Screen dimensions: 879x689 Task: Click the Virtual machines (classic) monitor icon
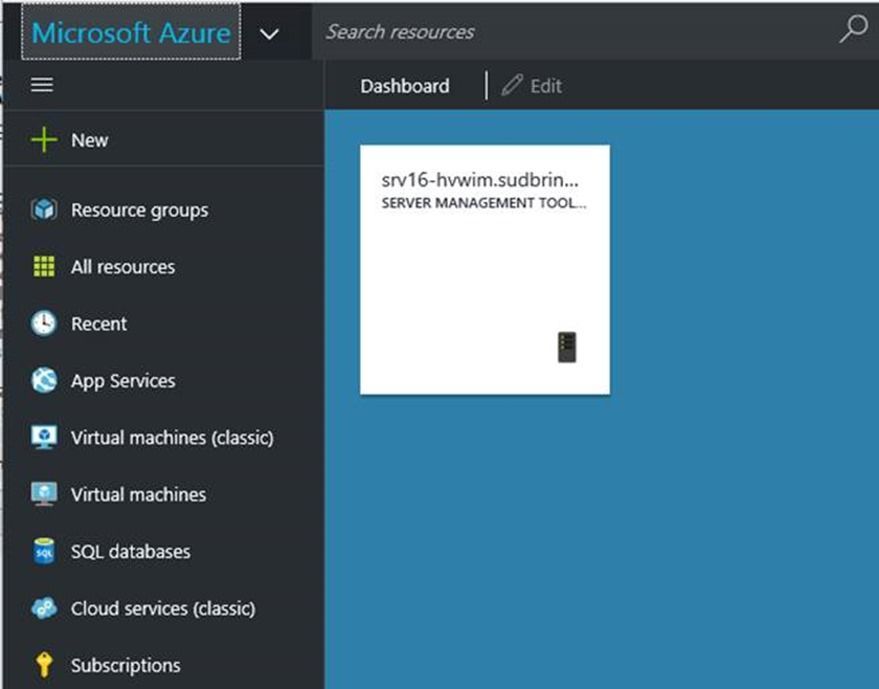tap(44, 437)
